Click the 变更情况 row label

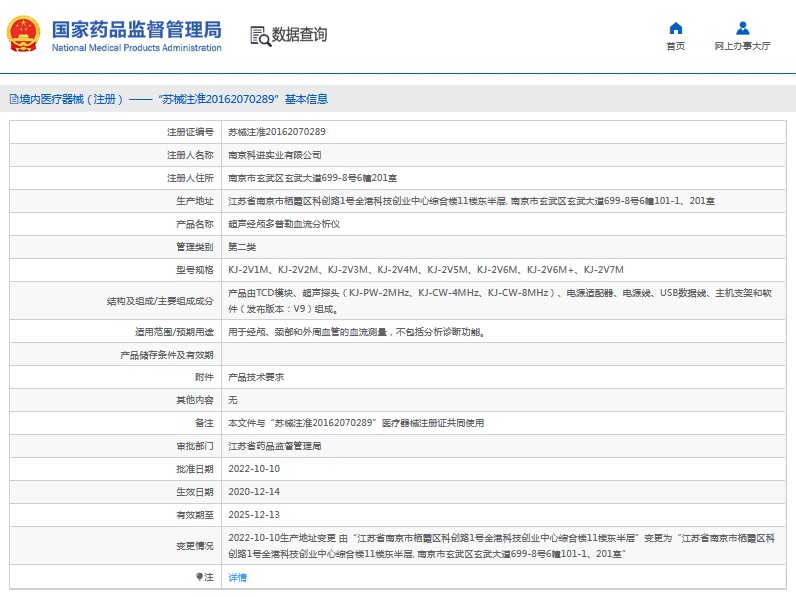coord(195,546)
